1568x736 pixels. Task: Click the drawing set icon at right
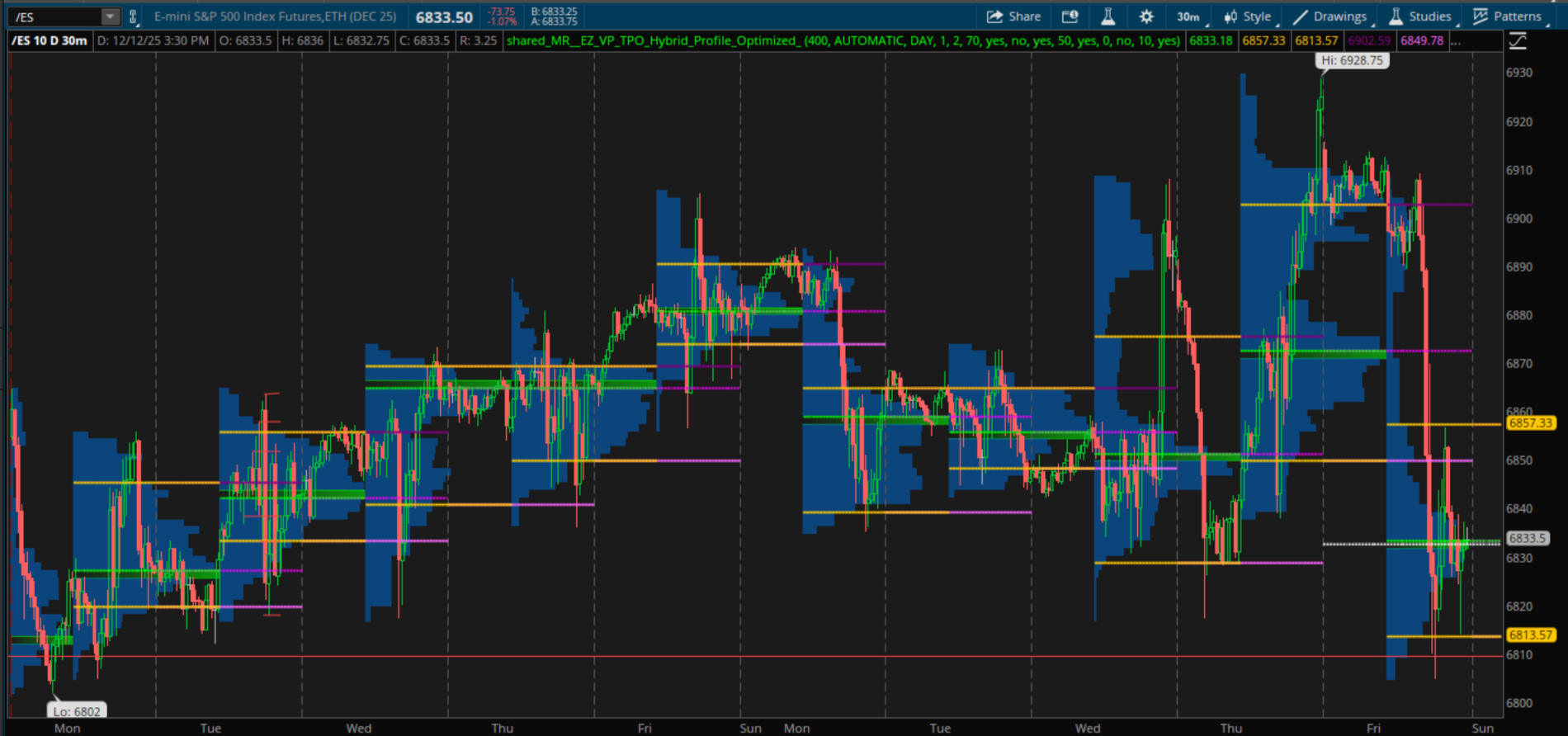pos(1518,40)
